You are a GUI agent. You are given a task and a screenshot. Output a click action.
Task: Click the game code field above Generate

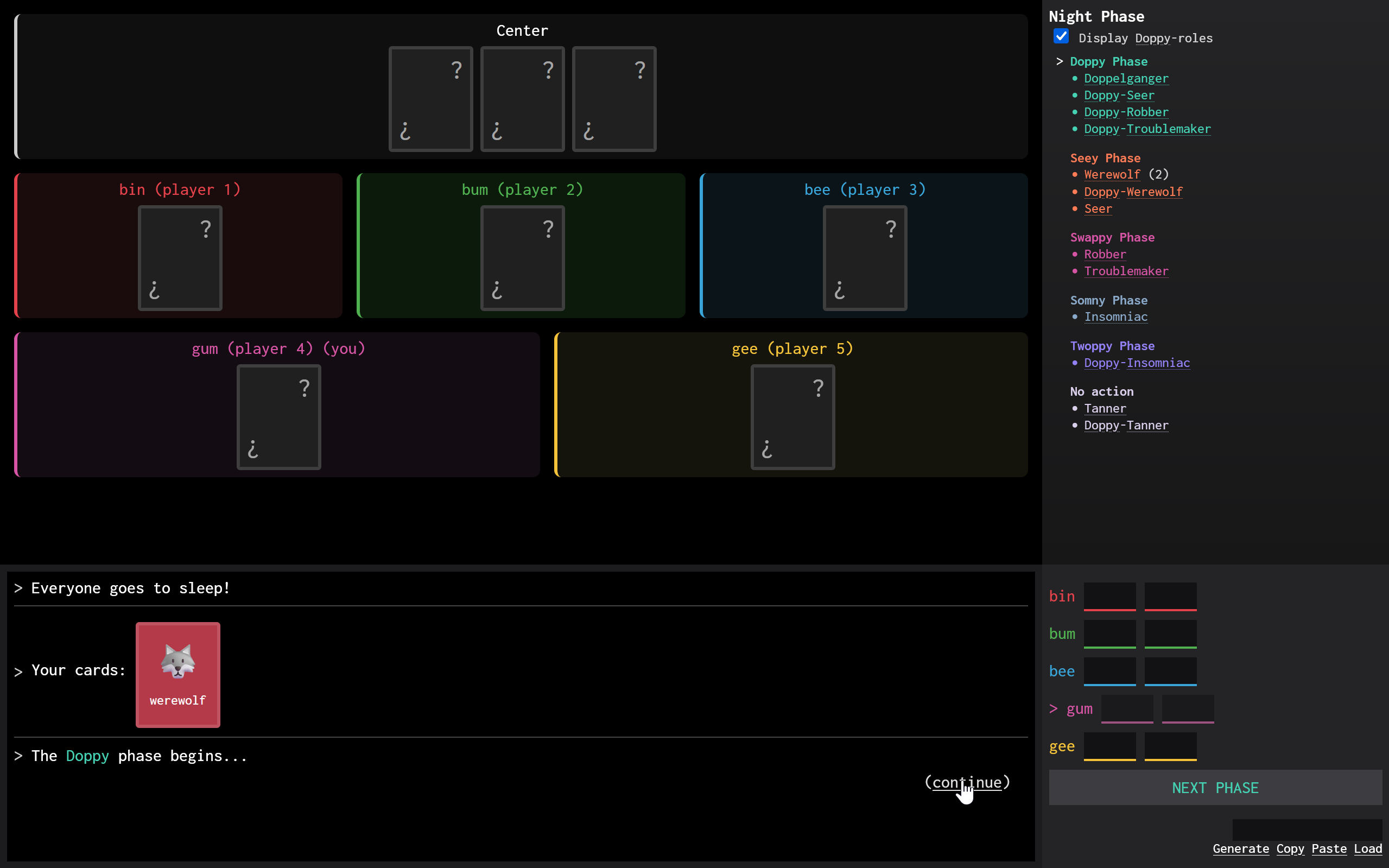point(1307,829)
